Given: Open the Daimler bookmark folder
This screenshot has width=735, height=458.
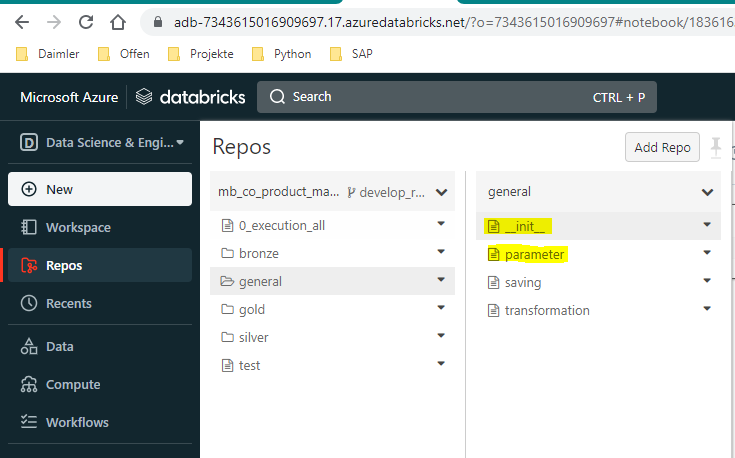Looking at the screenshot, I should click(x=53, y=54).
